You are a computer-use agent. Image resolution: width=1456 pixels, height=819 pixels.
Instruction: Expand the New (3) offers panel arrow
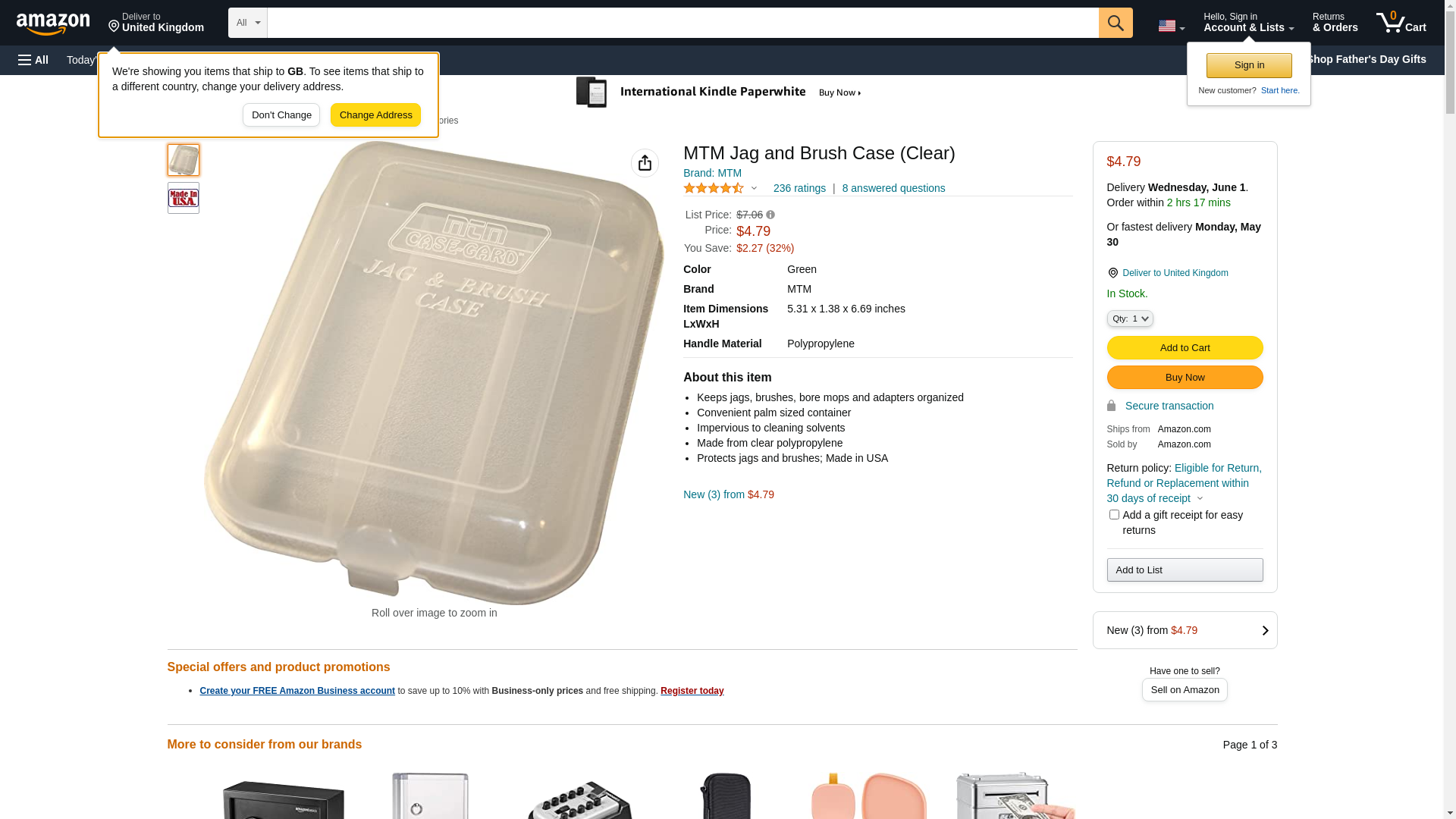point(1265,631)
